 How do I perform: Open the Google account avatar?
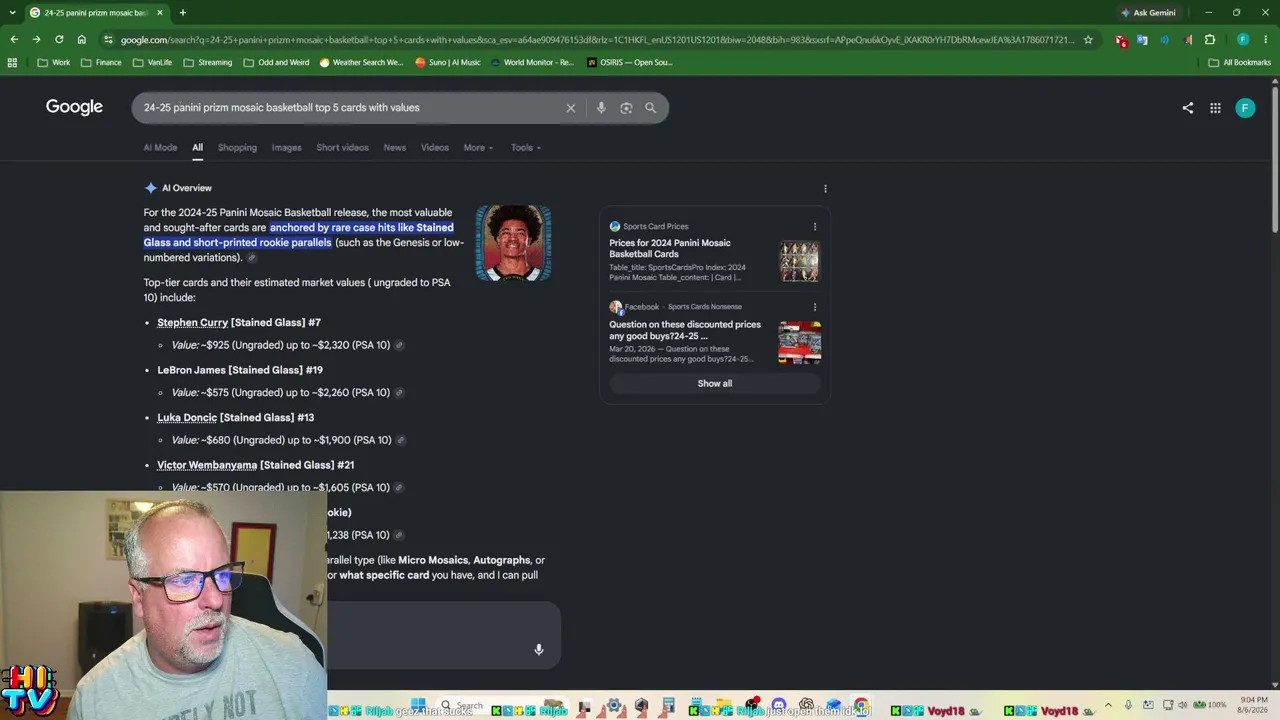[x=1245, y=108]
